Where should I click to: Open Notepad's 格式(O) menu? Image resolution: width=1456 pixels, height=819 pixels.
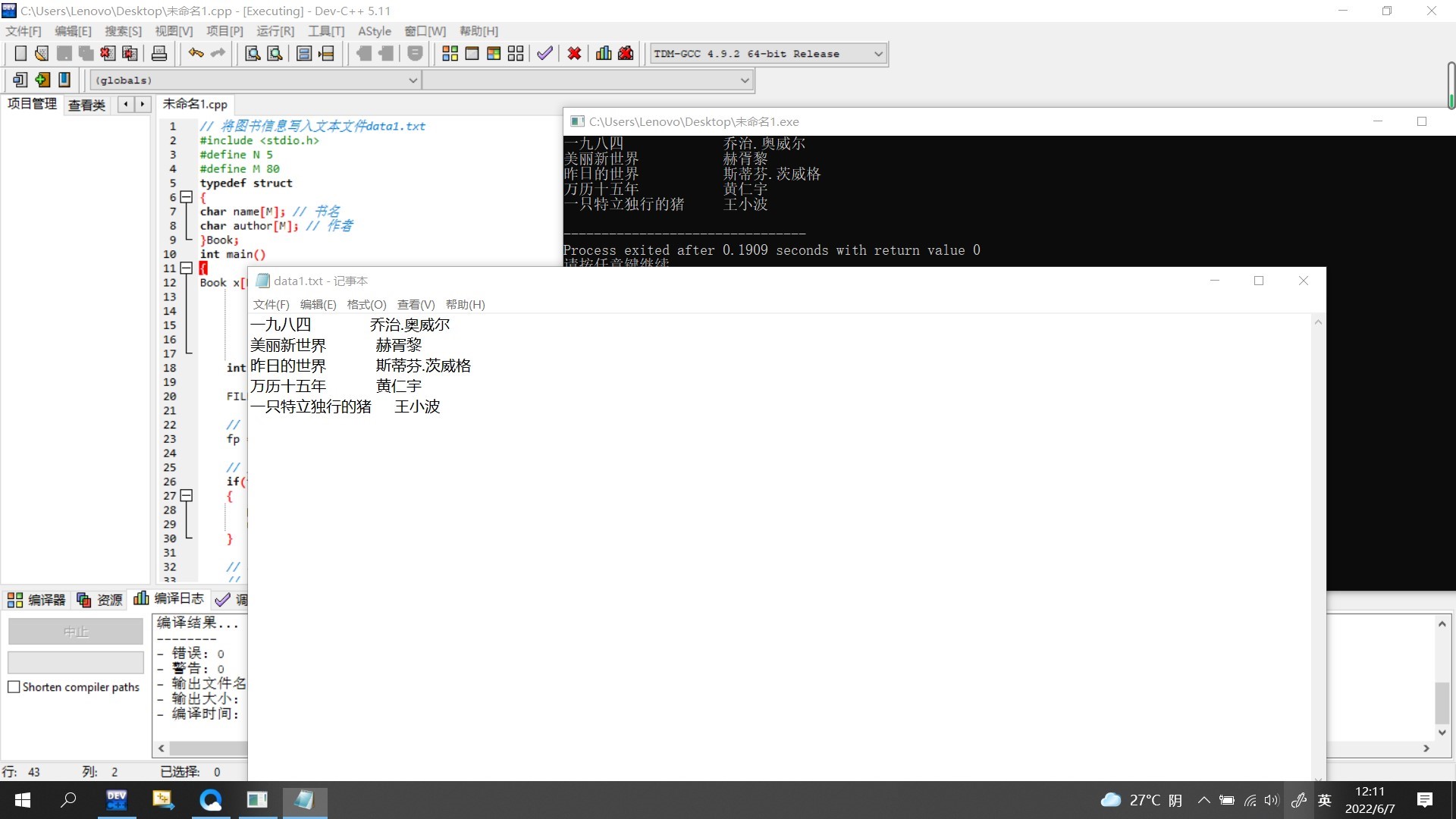366,304
